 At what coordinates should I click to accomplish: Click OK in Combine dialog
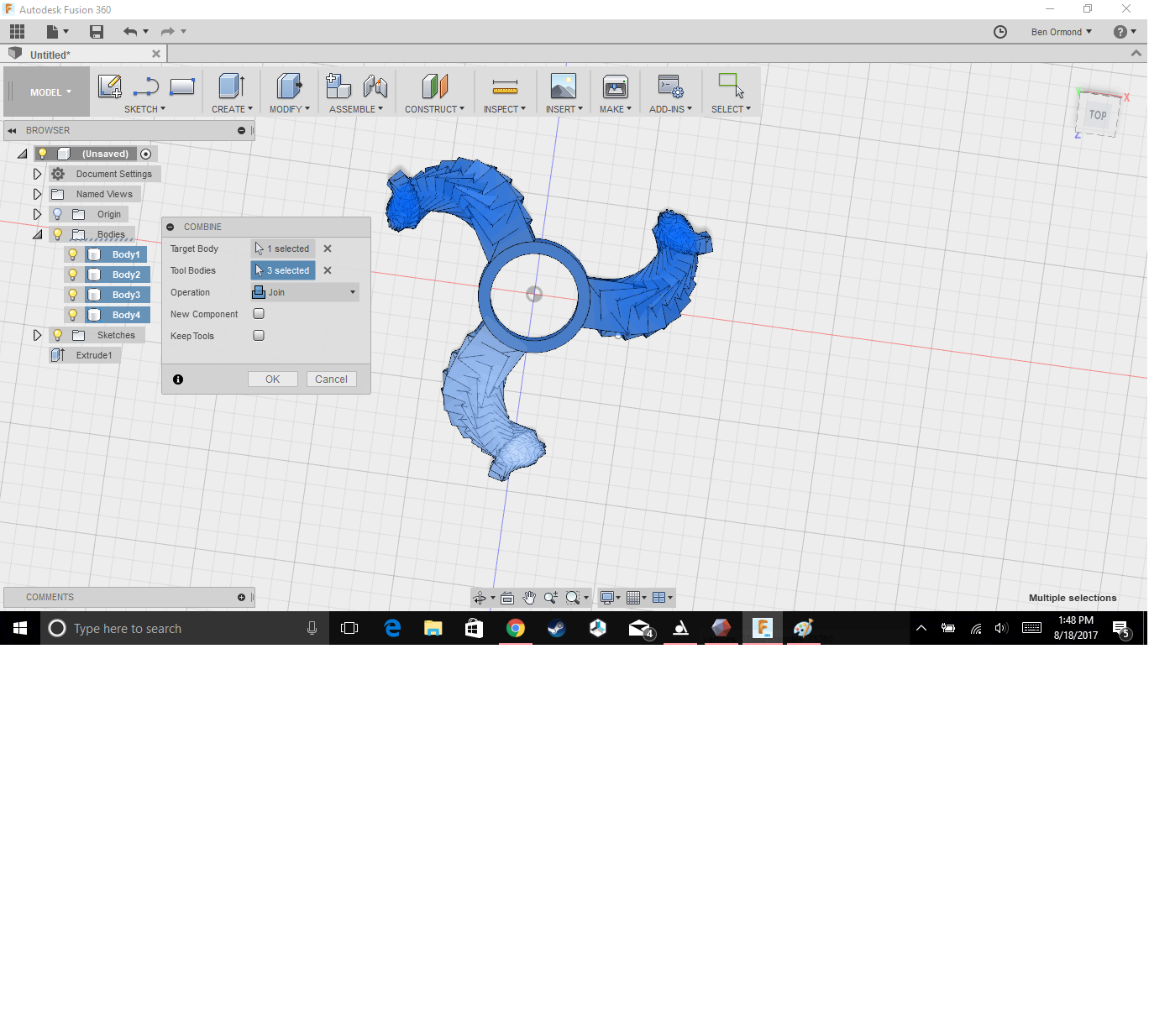point(272,379)
